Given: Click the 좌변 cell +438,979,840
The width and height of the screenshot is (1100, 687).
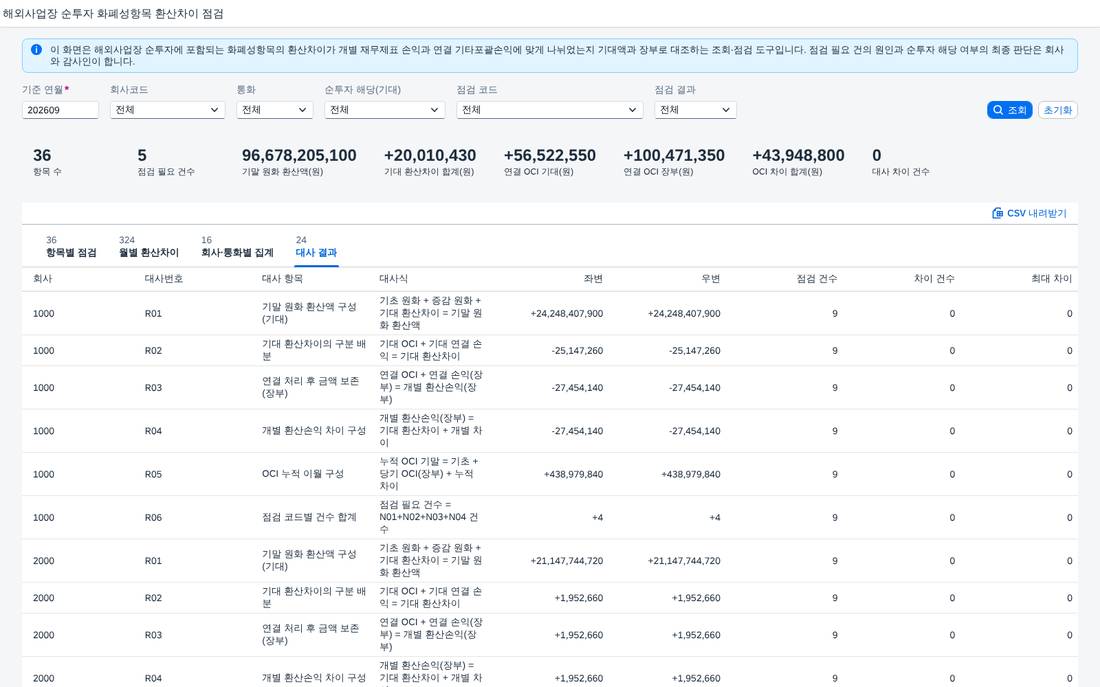Looking at the screenshot, I should coord(574,474).
